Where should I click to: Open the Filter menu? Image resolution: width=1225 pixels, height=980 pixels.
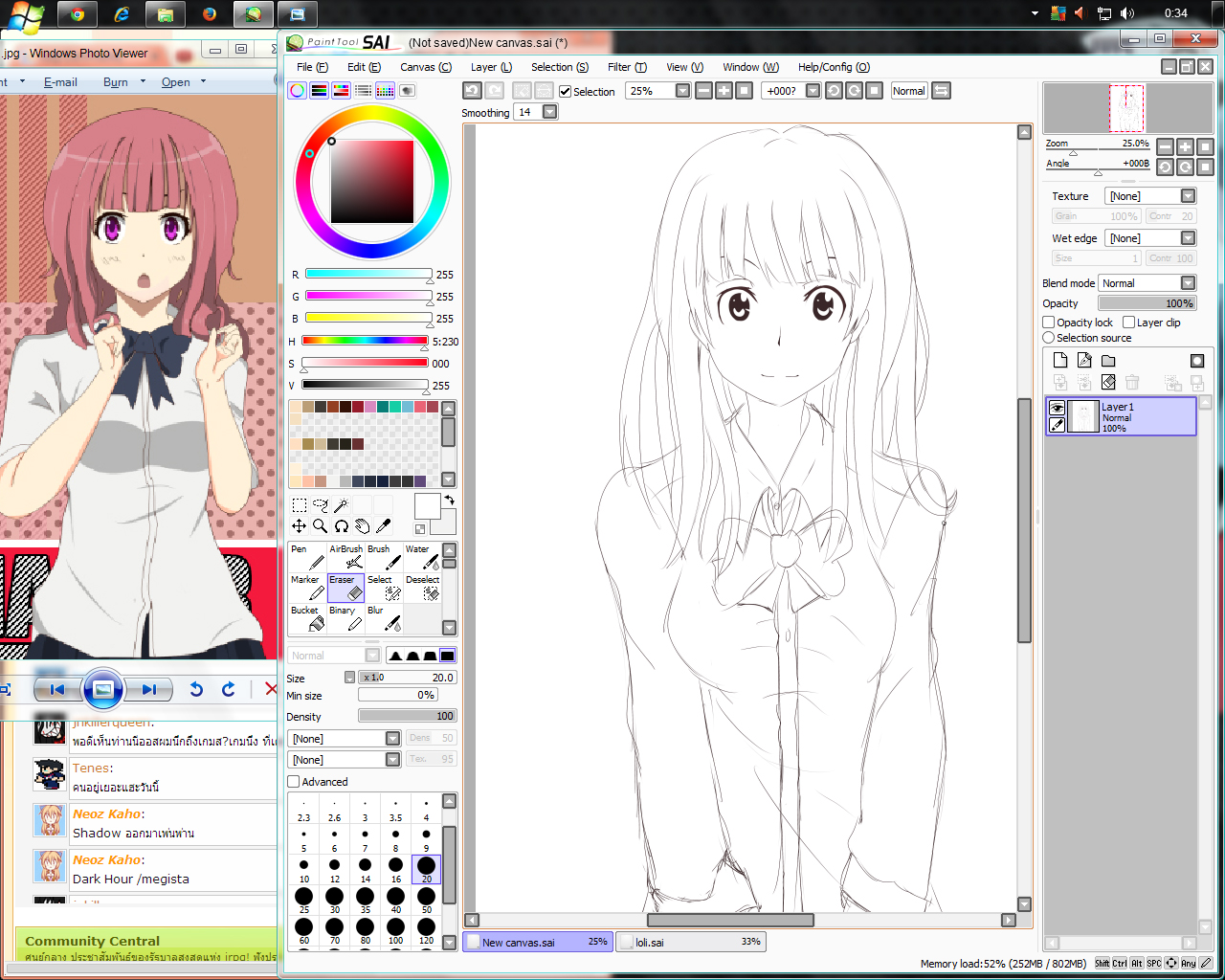(x=627, y=67)
